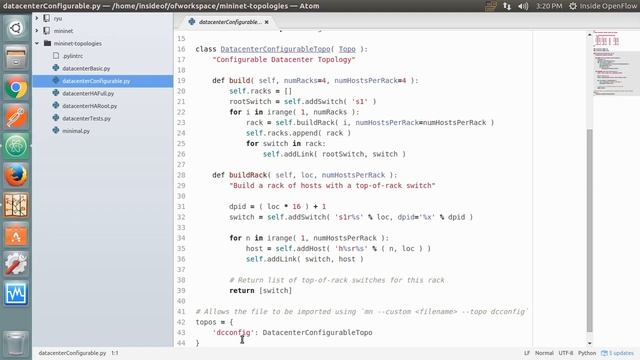This screenshot has width=640, height=360.
Task: Open the updates notice in status bar
Action: click(x=618, y=353)
